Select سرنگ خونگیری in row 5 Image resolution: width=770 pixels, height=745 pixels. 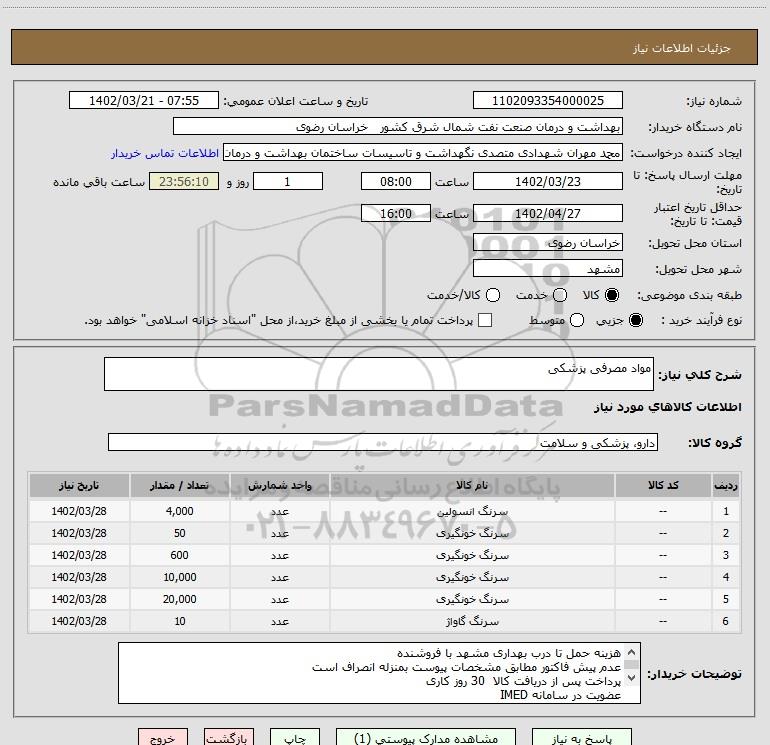472,600
